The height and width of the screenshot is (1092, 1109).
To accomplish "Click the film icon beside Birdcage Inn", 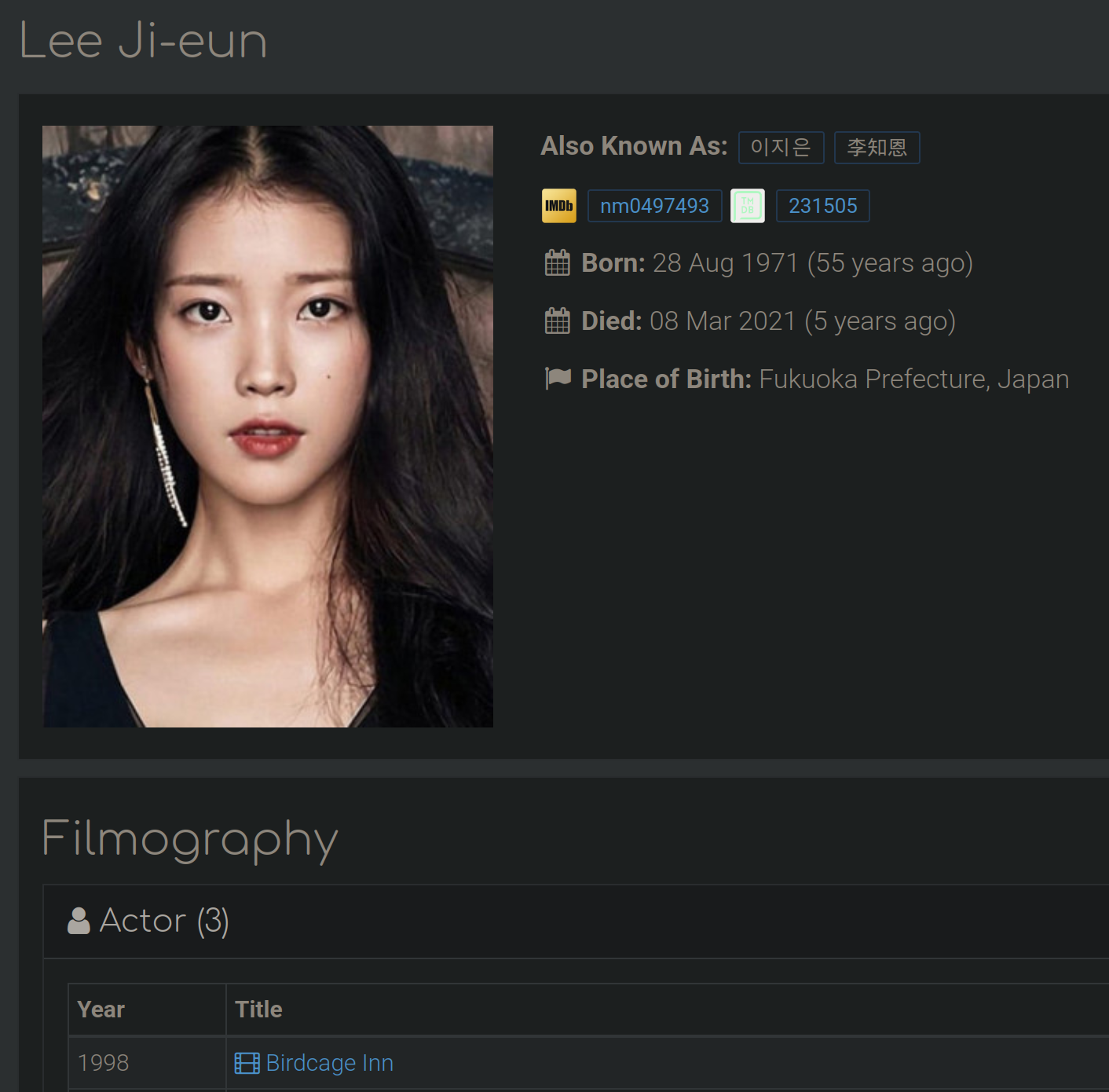I will [x=247, y=1063].
